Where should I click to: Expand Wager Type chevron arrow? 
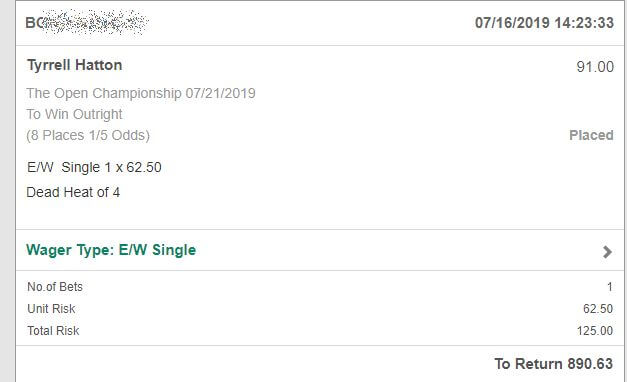(607, 252)
